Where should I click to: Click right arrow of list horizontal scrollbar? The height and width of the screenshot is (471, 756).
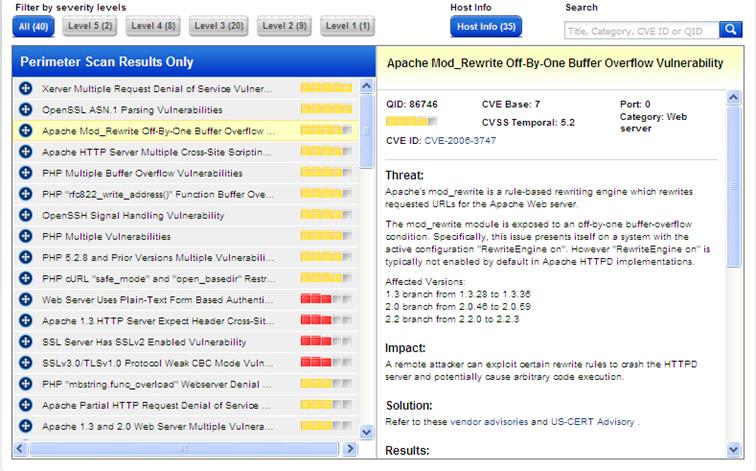[350, 449]
